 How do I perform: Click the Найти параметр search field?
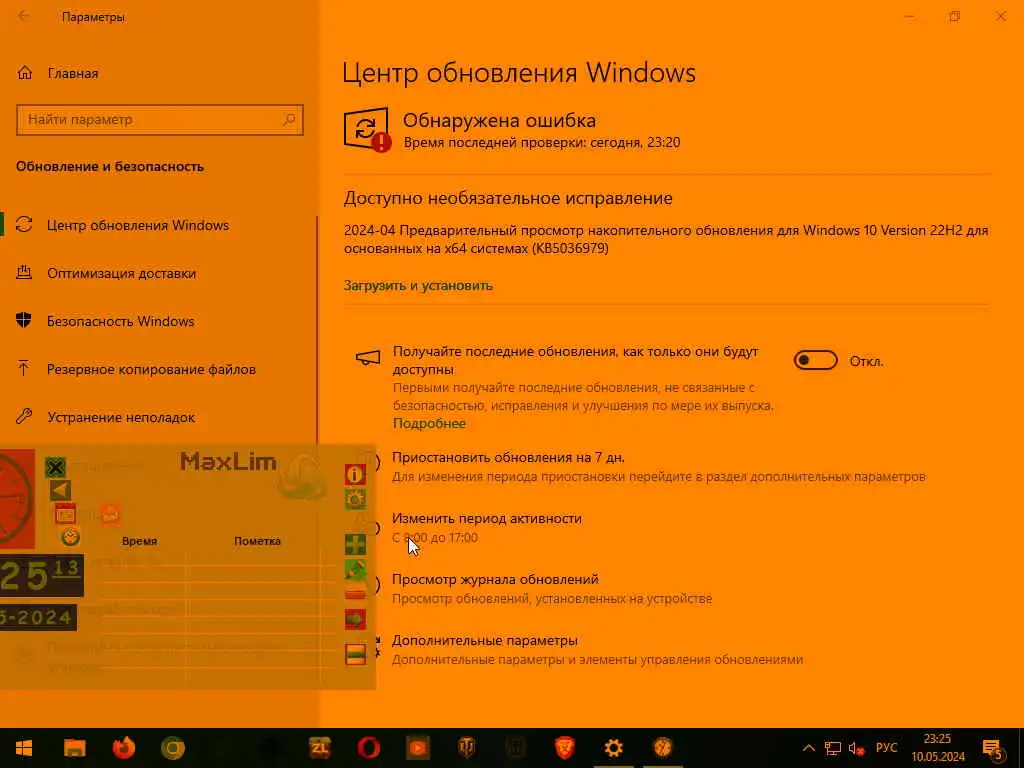click(x=159, y=120)
